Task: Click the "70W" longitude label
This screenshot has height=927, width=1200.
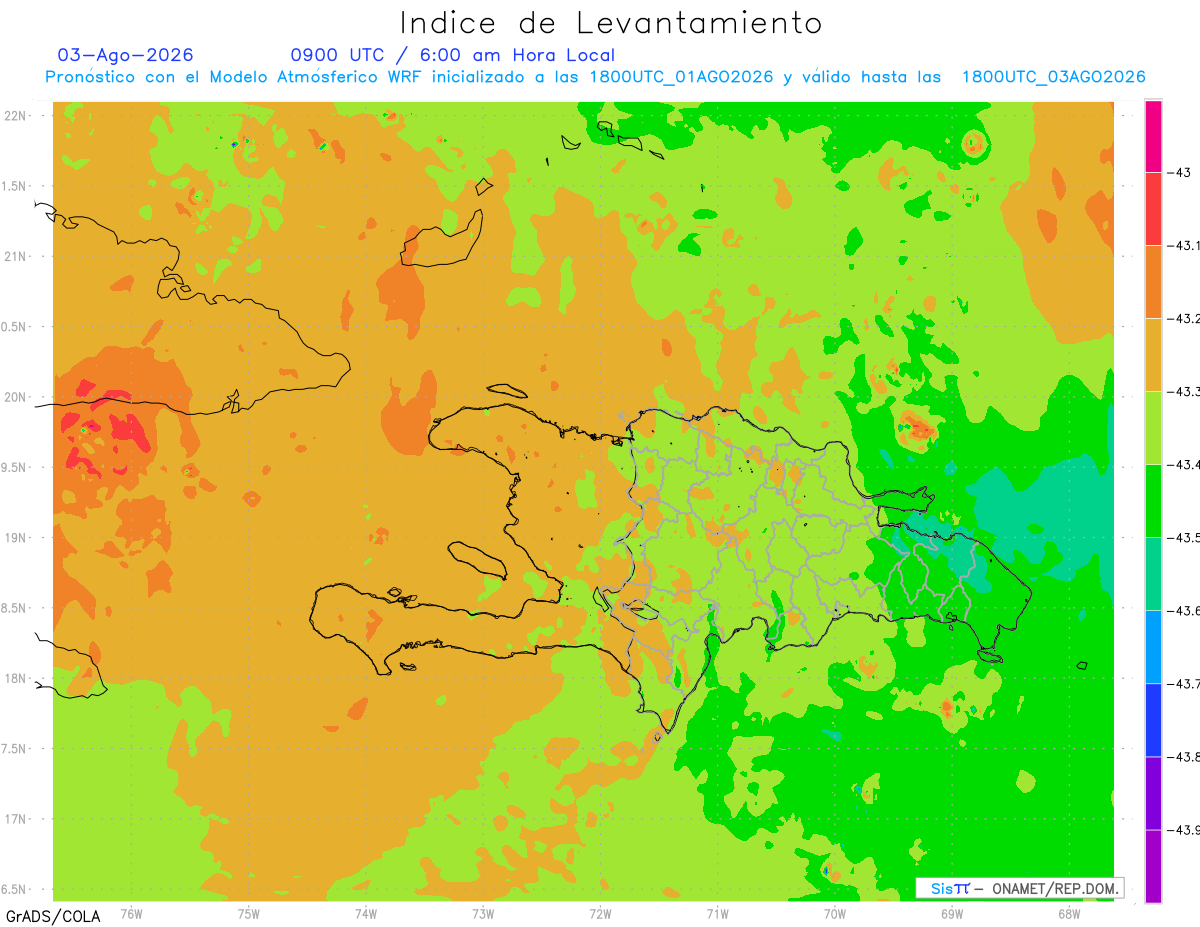Action: [x=835, y=913]
